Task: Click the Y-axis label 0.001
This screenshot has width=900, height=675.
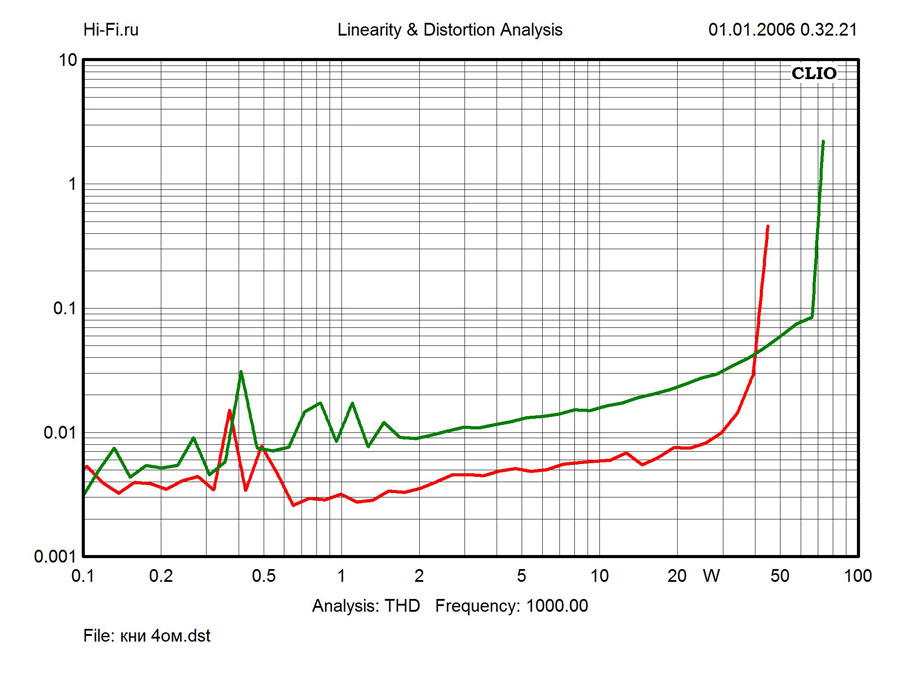Action: click(x=57, y=556)
